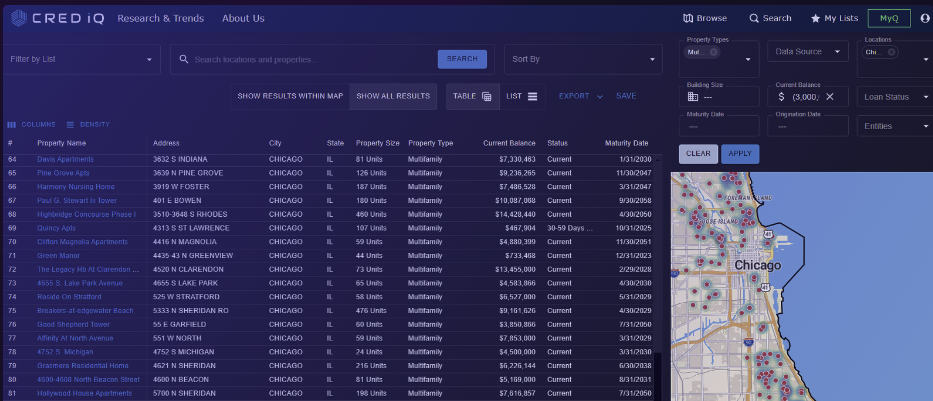Click the MyQ button

[889, 18]
